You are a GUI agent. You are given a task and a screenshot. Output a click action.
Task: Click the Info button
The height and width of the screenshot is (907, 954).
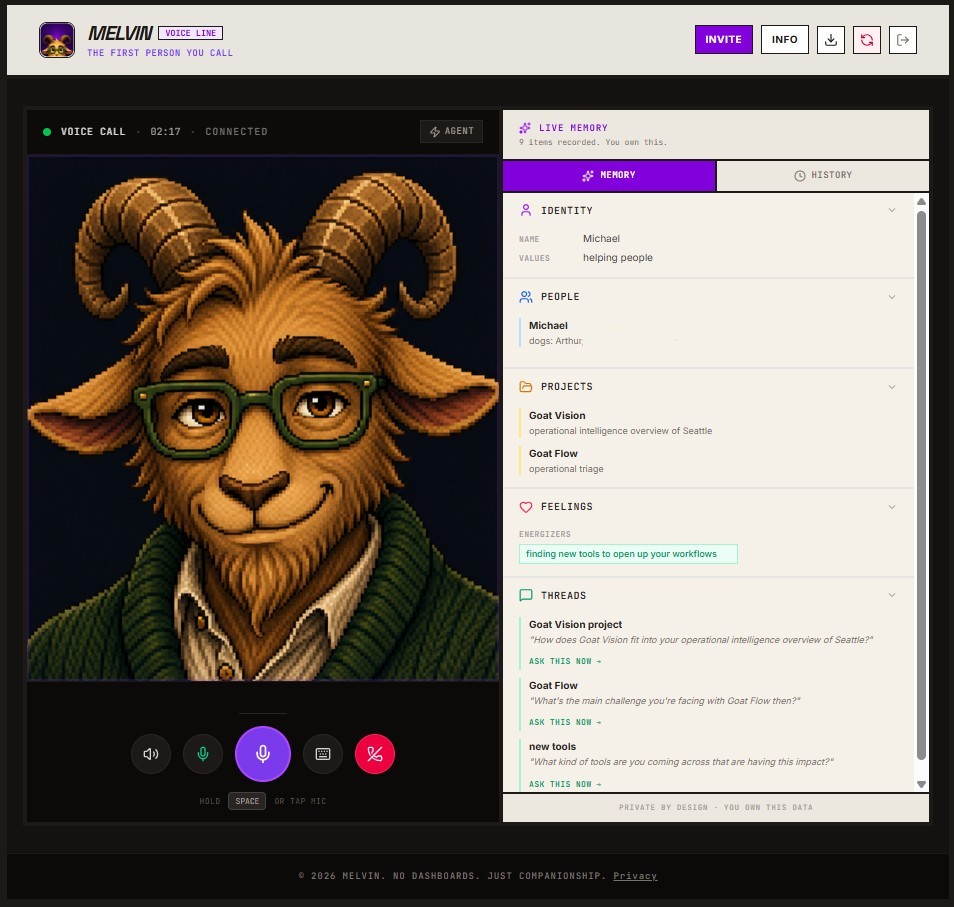(784, 40)
